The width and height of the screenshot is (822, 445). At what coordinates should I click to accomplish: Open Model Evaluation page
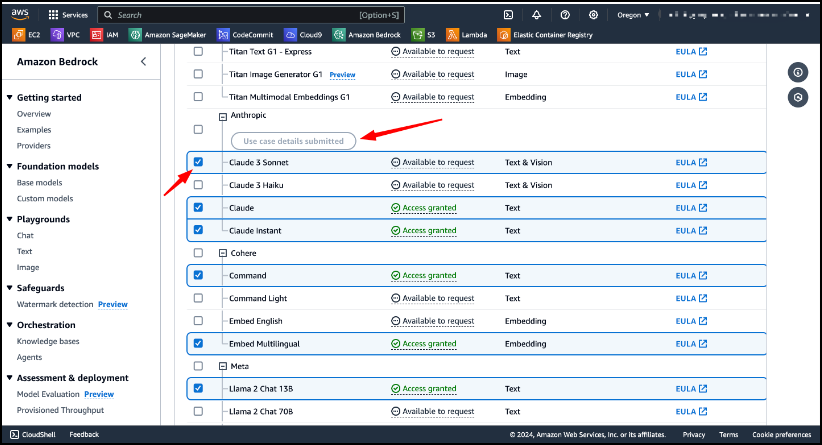[48, 394]
